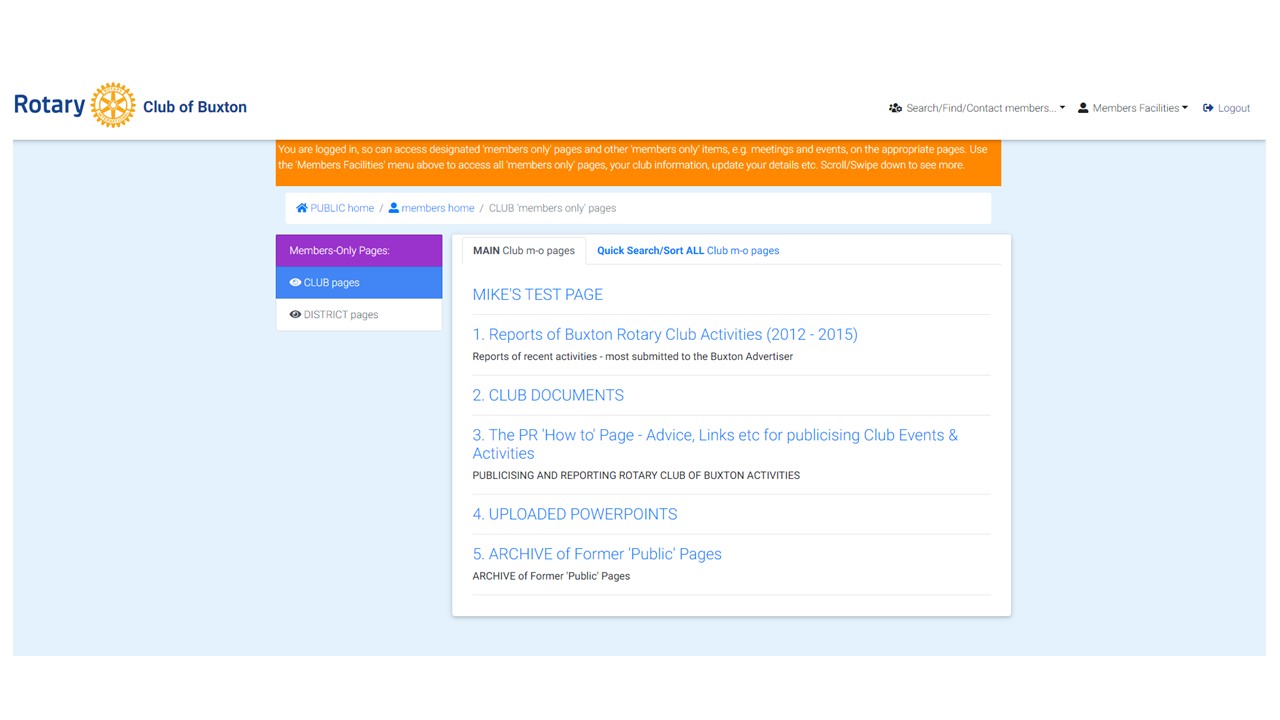Click the Rotary wheel logo
The width and height of the screenshot is (1280, 720).
click(x=113, y=105)
